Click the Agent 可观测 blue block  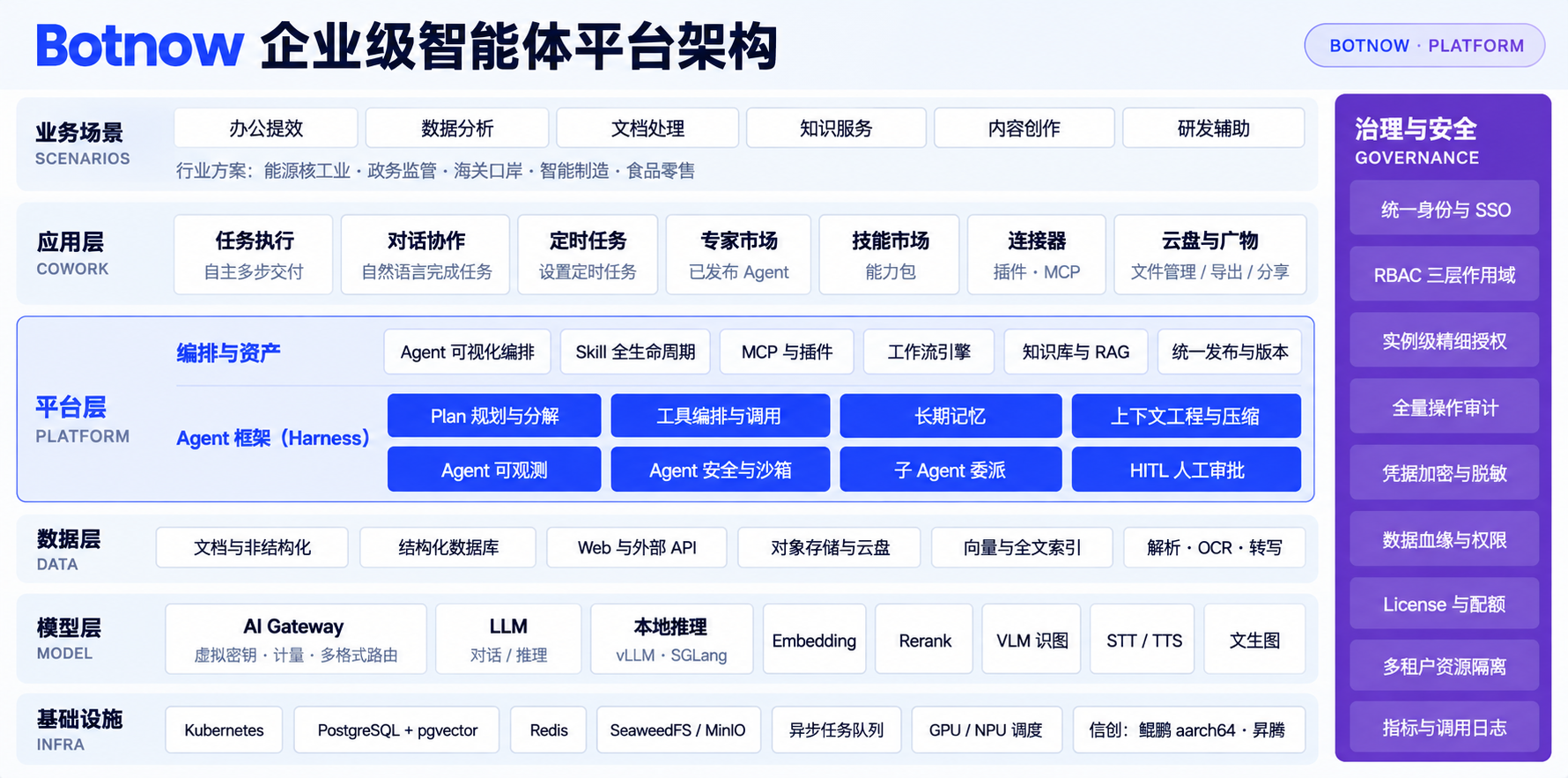coord(494,470)
